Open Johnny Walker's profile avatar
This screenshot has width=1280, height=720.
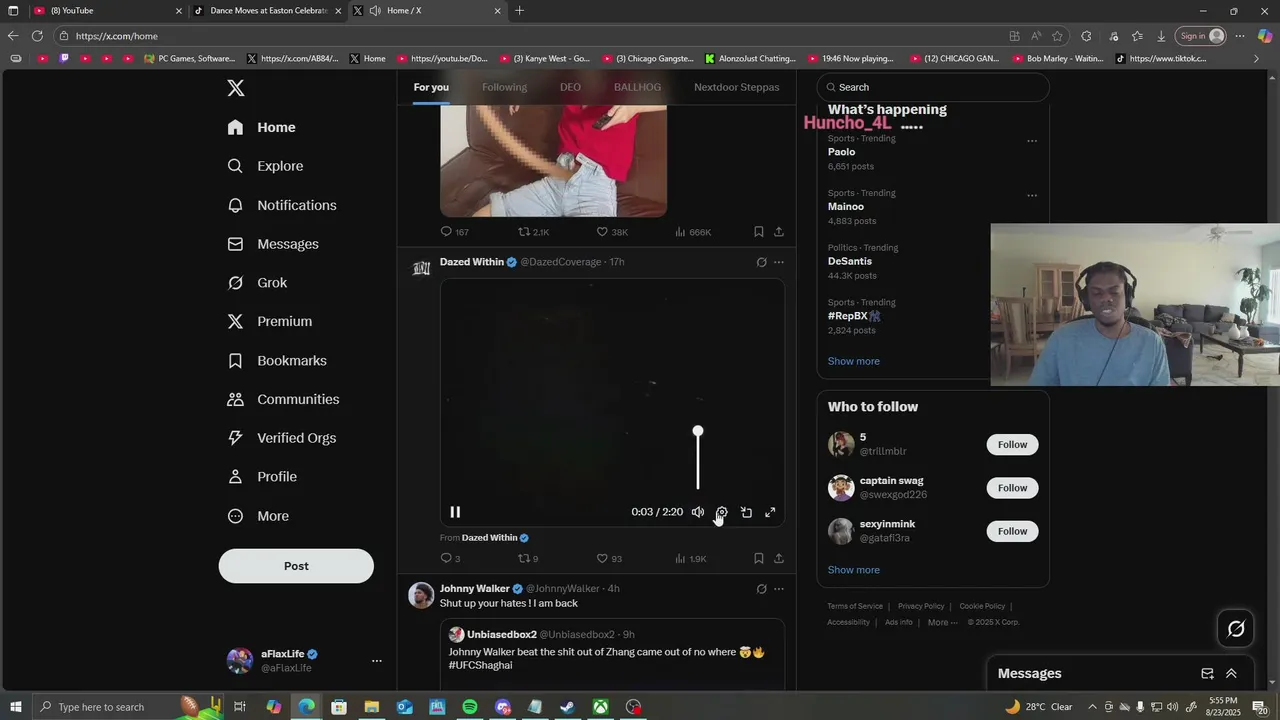coord(422,595)
